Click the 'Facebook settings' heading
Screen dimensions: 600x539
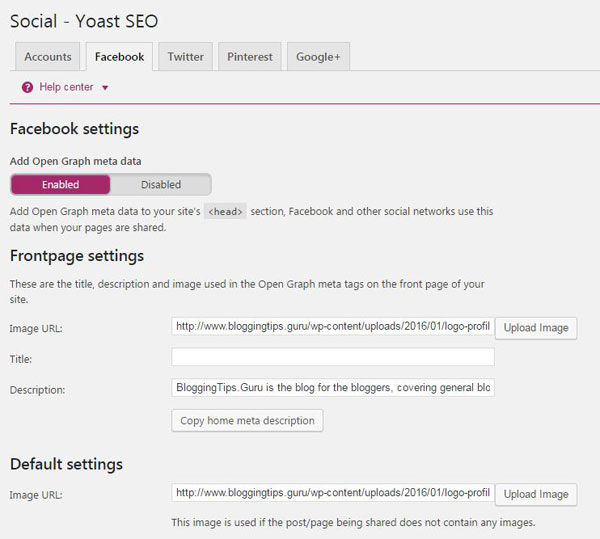pyautogui.click(x=74, y=129)
